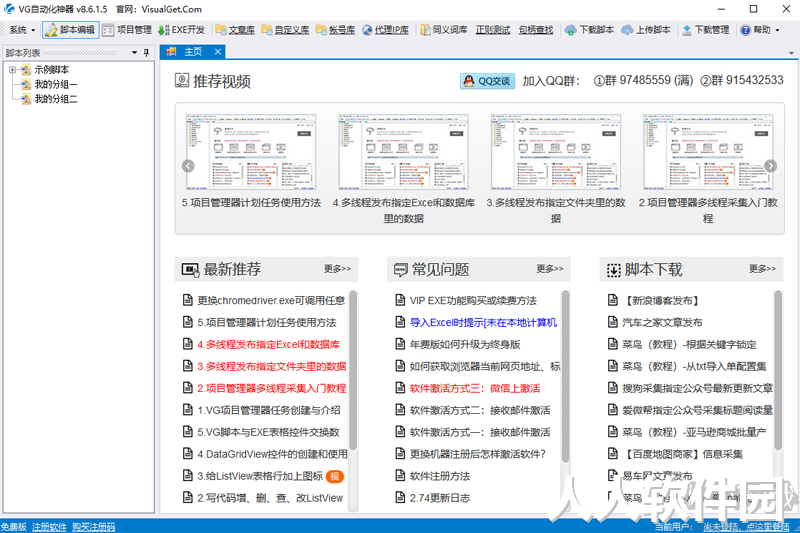Open 2.写代码增、删、查、改ListView article
Image resolution: width=800 pixels, height=533 pixels.
270,498
